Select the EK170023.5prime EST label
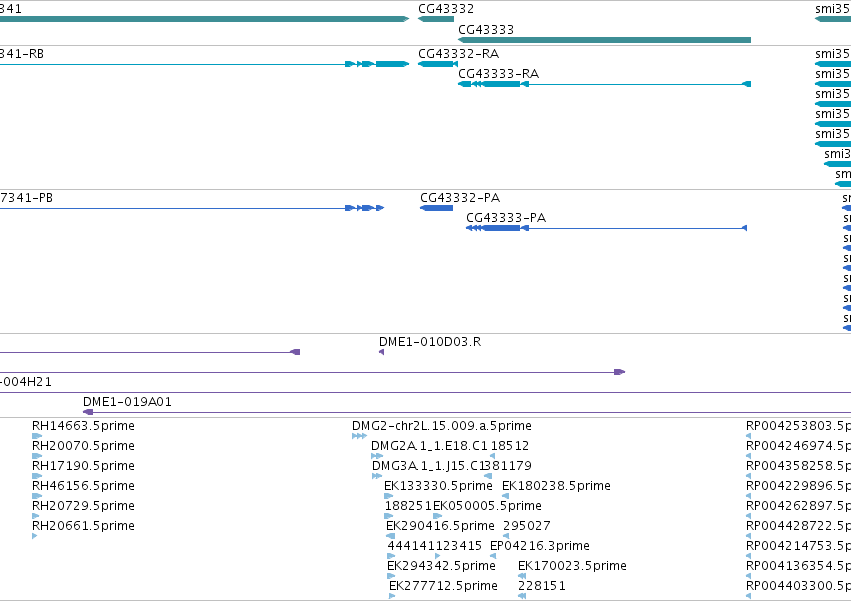This screenshot has height=601, width=851. [572, 566]
